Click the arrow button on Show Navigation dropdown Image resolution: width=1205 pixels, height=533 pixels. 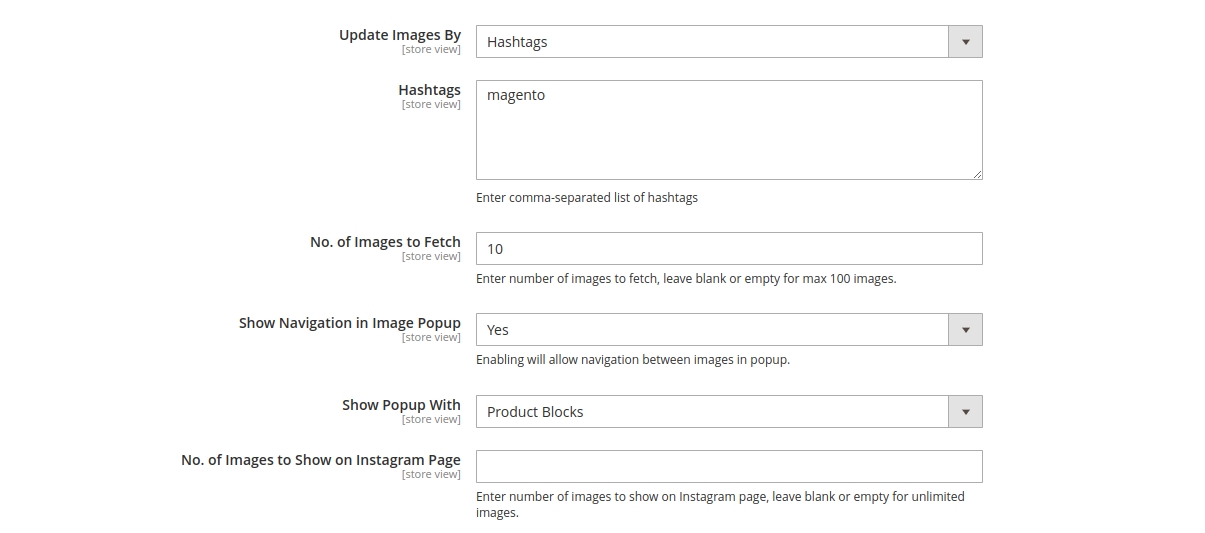965,330
